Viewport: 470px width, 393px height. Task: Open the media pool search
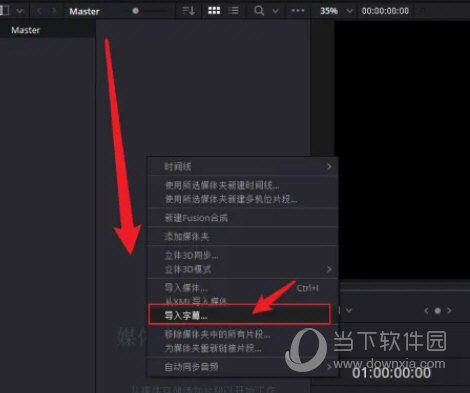259,11
